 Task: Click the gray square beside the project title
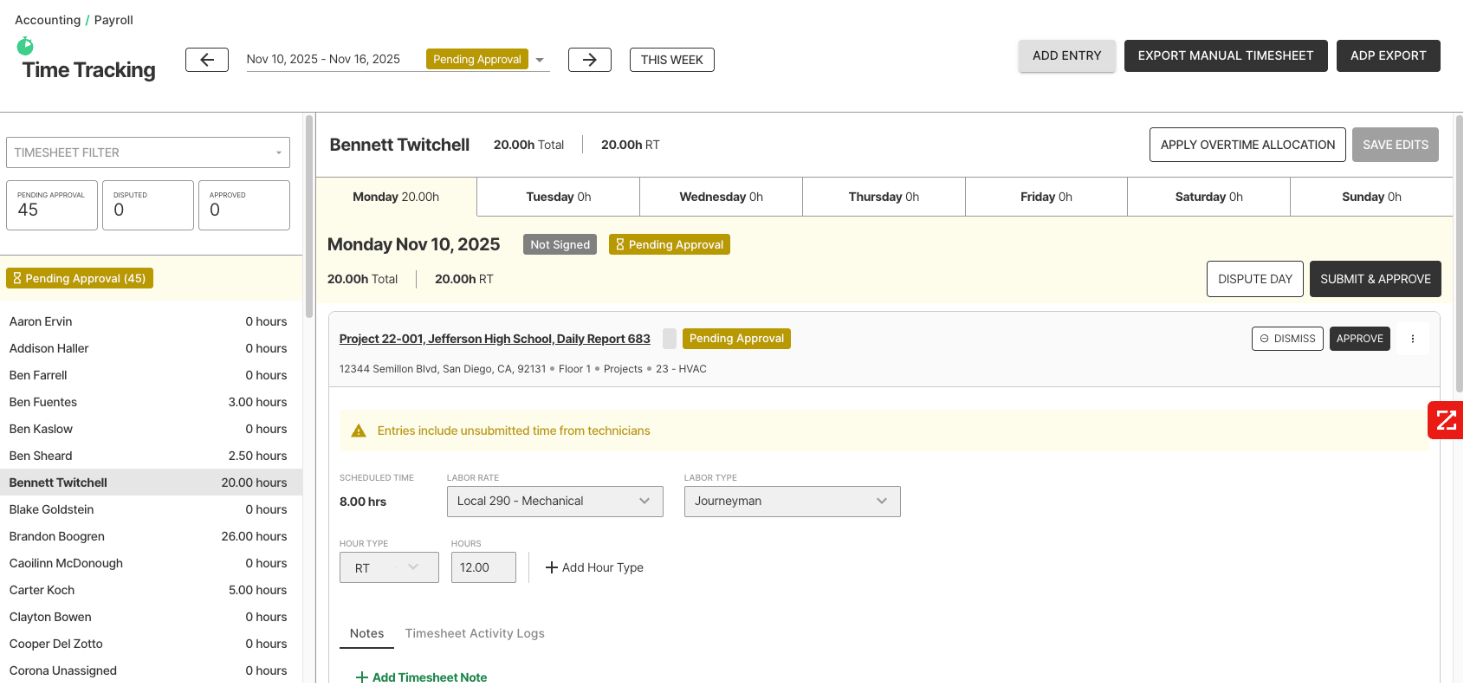[x=669, y=339]
